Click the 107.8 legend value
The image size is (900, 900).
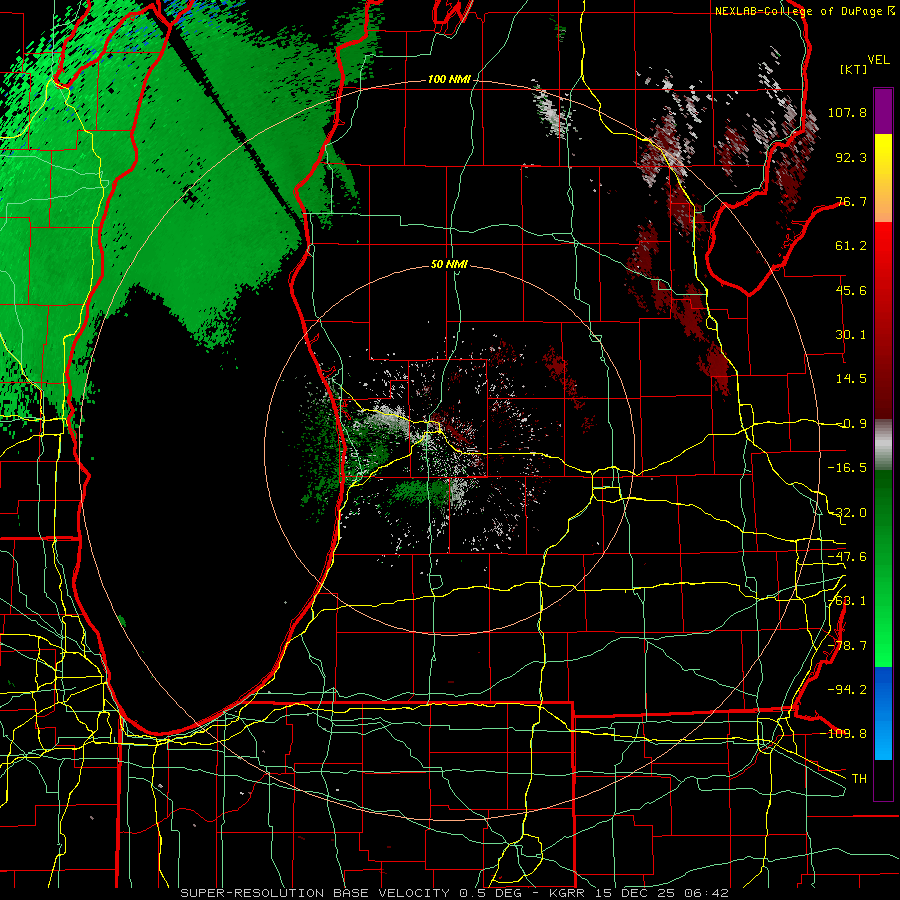(847, 112)
